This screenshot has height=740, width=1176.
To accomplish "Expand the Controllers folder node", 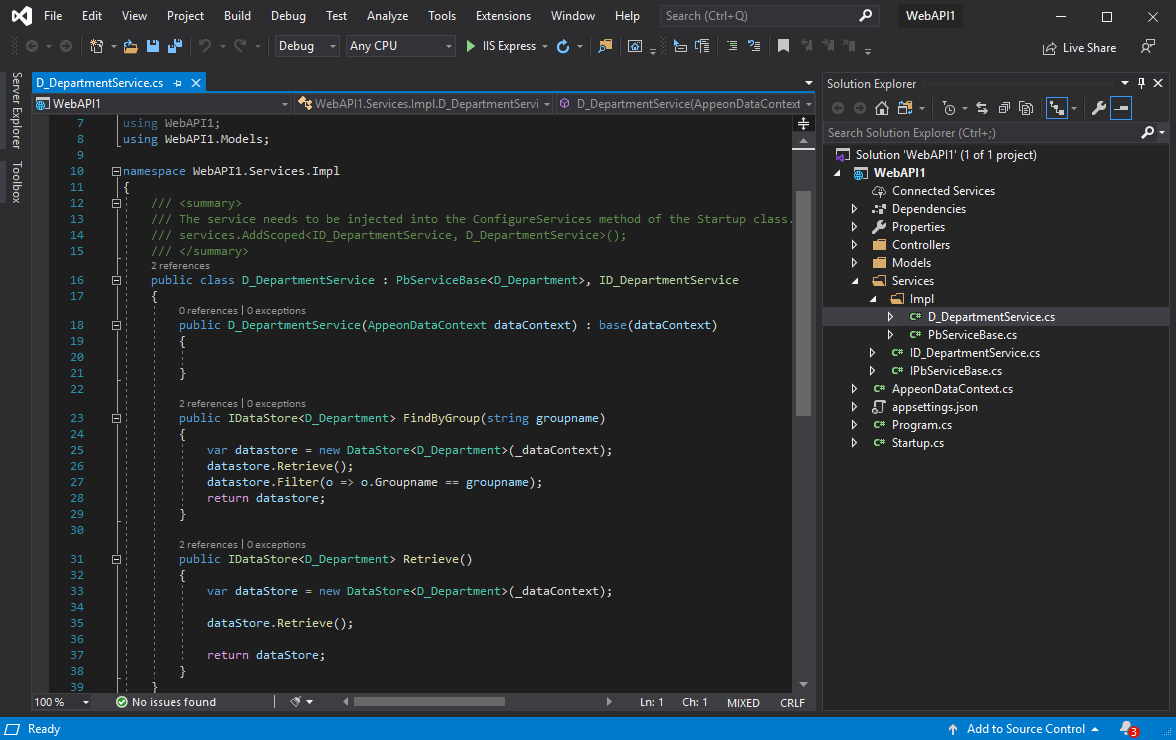I will [854, 245].
